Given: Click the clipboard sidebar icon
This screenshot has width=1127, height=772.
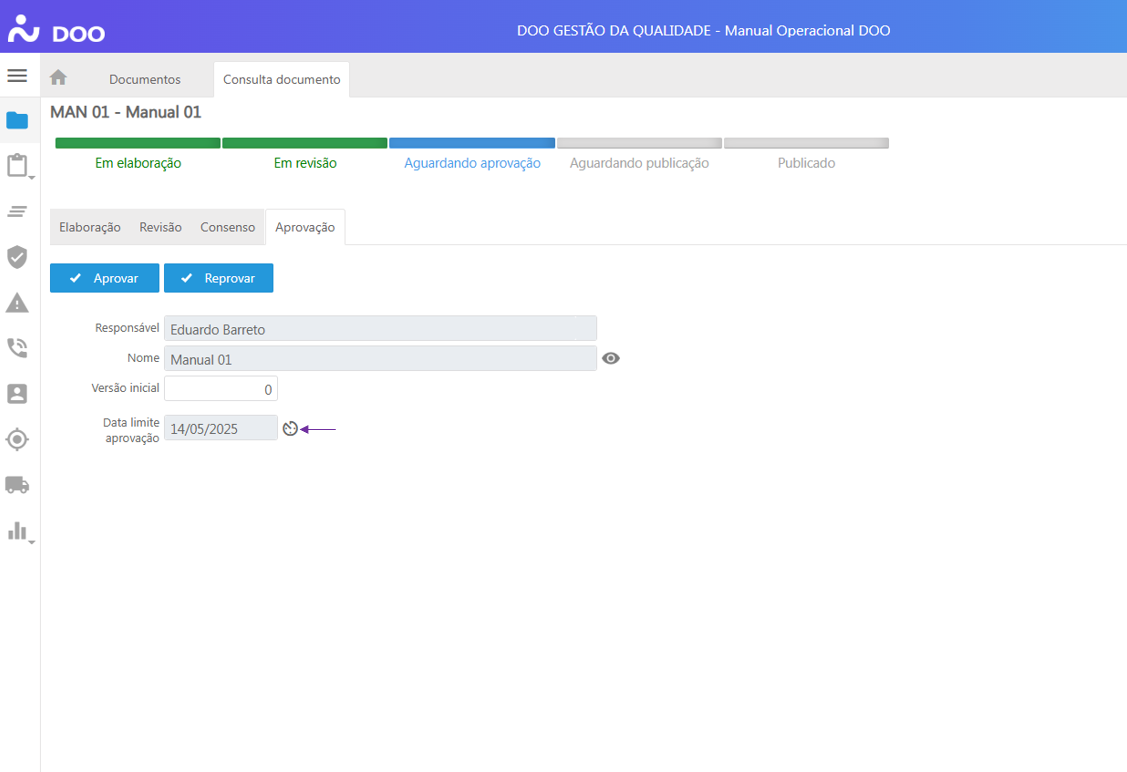Looking at the screenshot, I should pyautogui.click(x=17, y=165).
